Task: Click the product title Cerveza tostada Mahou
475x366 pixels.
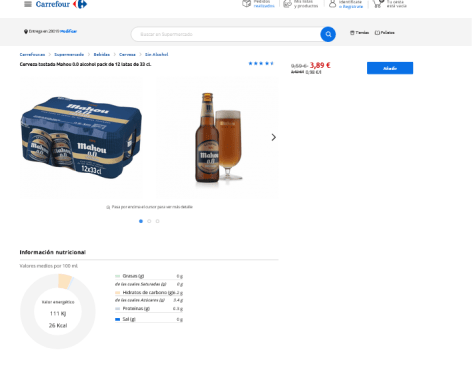Action: (x=85, y=64)
